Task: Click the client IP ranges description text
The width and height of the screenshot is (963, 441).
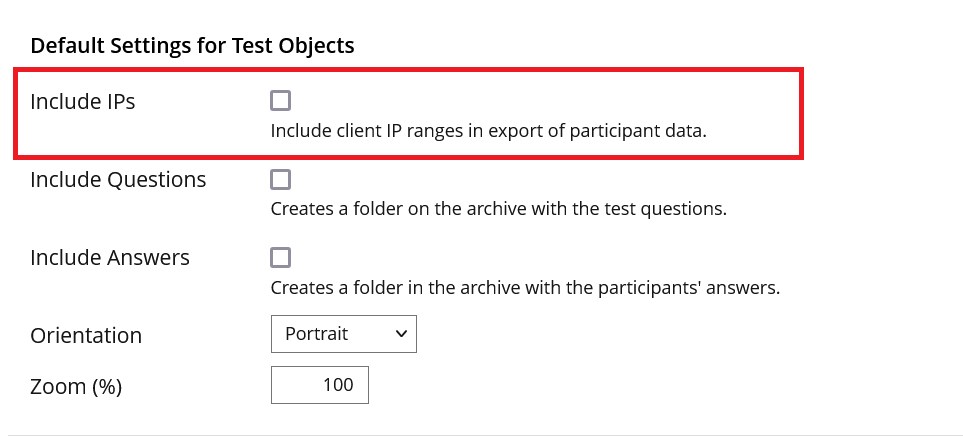Action: [489, 131]
